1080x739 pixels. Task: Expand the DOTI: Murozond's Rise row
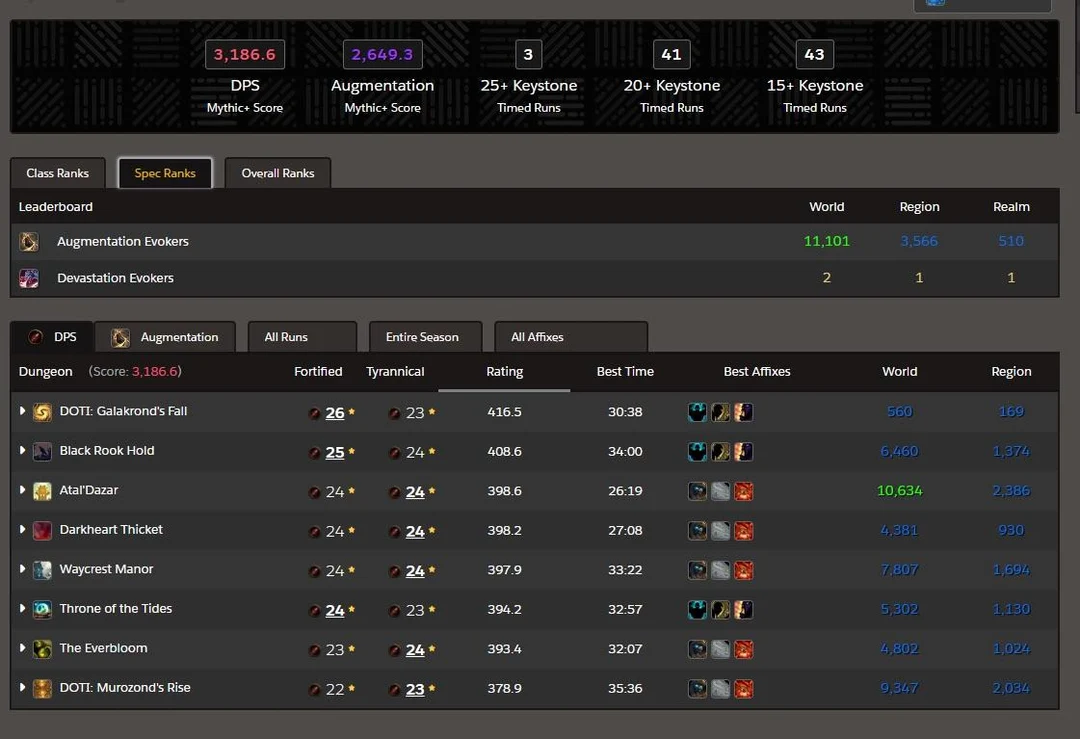[x=21, y=688]
